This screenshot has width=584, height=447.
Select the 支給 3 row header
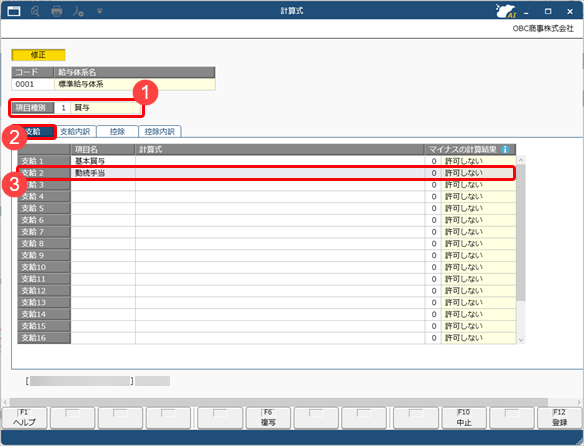click(x=44, y=185)
